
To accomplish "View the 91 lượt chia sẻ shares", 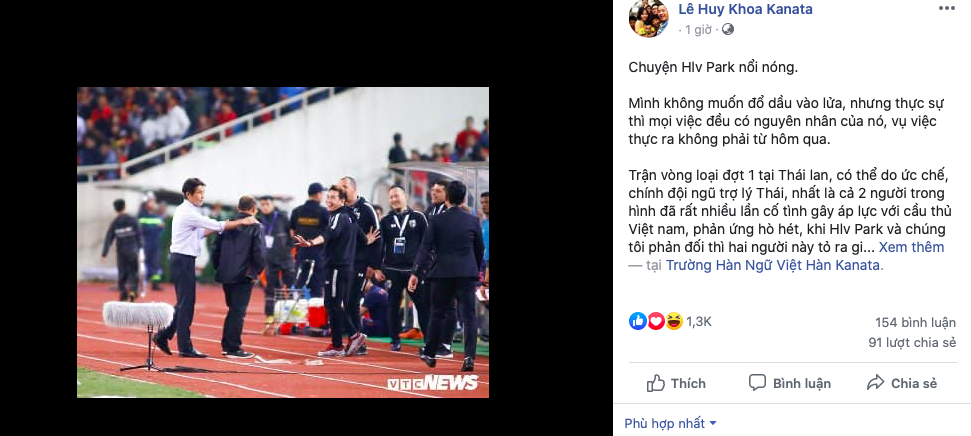I will [x=912, y=342].
